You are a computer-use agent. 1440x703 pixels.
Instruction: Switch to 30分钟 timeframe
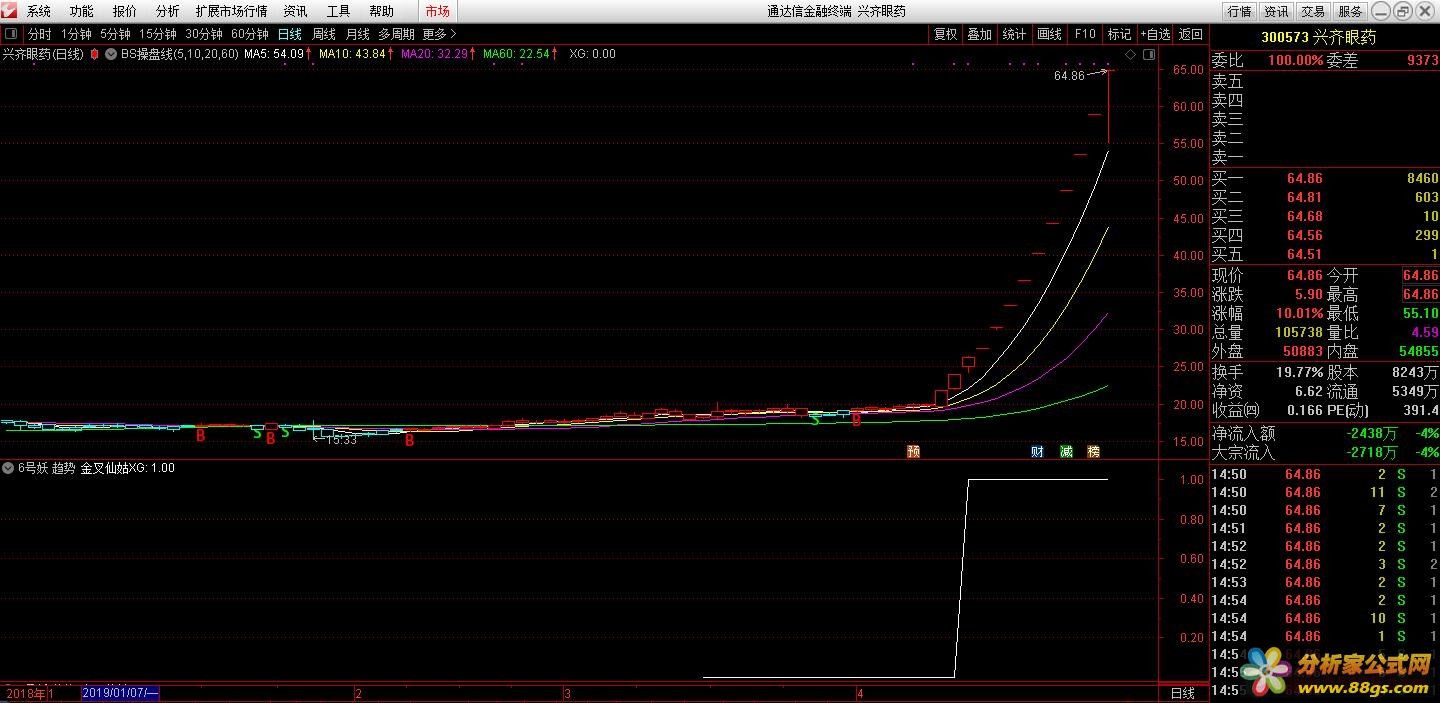(203, 34)
